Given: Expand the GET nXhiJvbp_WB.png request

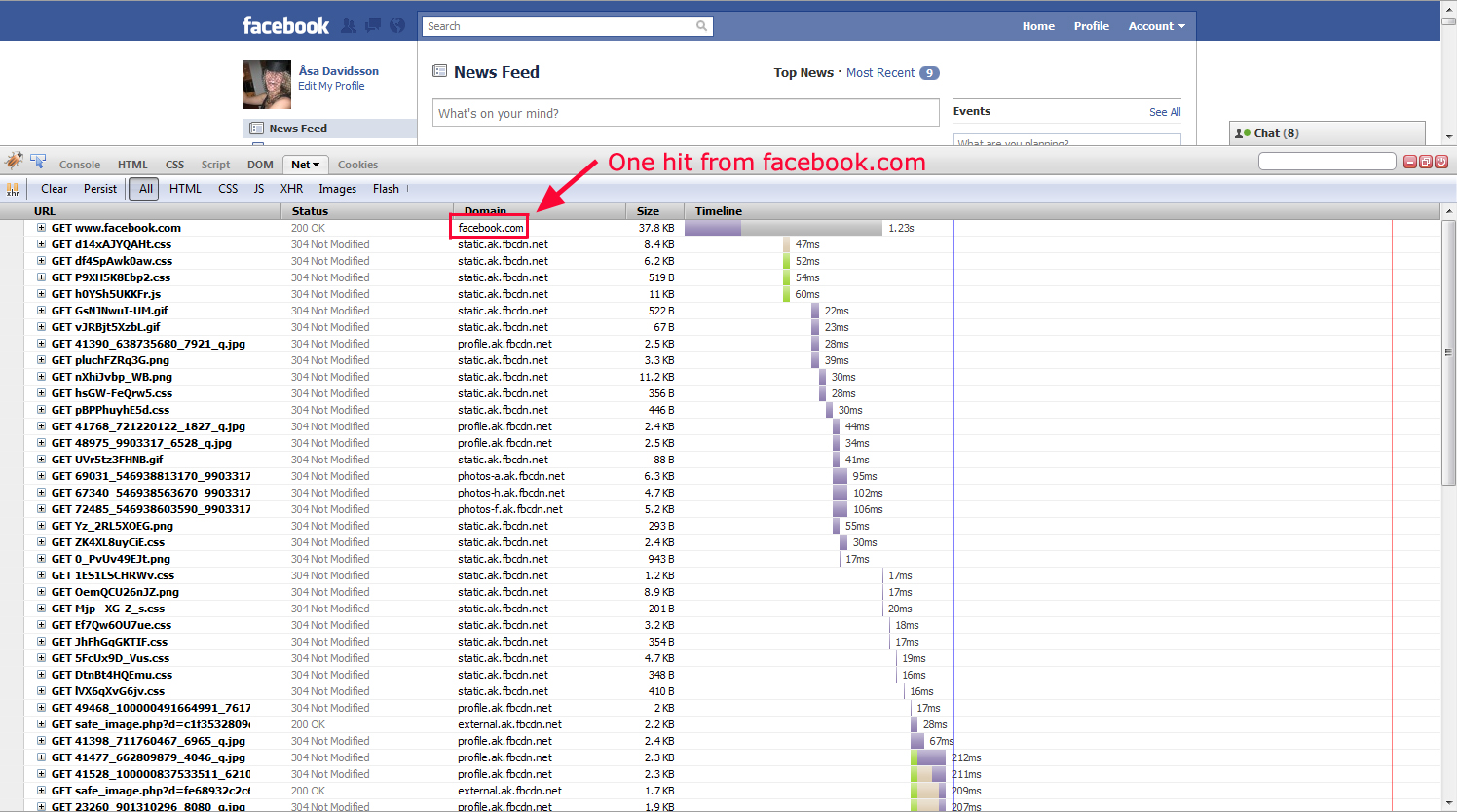Looking at the screenshot, I should [x=42, y=377].
